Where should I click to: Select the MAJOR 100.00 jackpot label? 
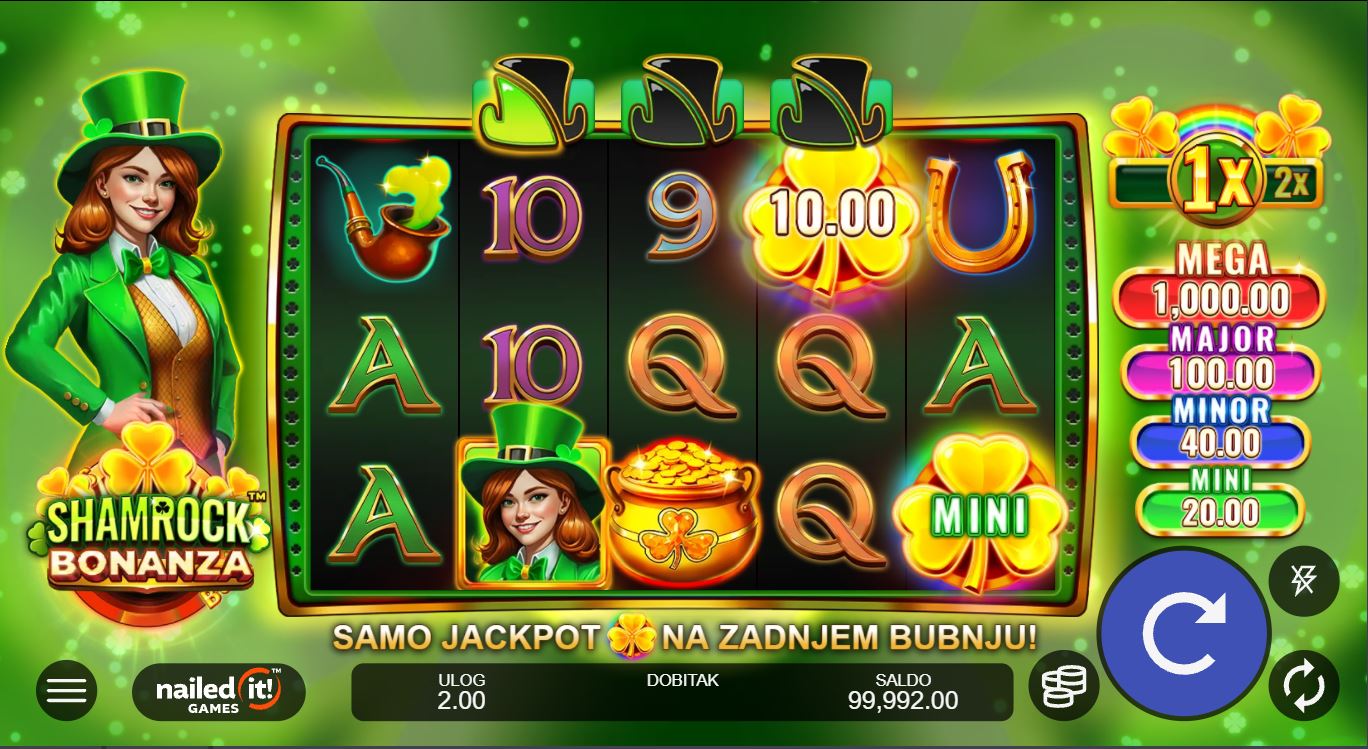point(1221,361)
